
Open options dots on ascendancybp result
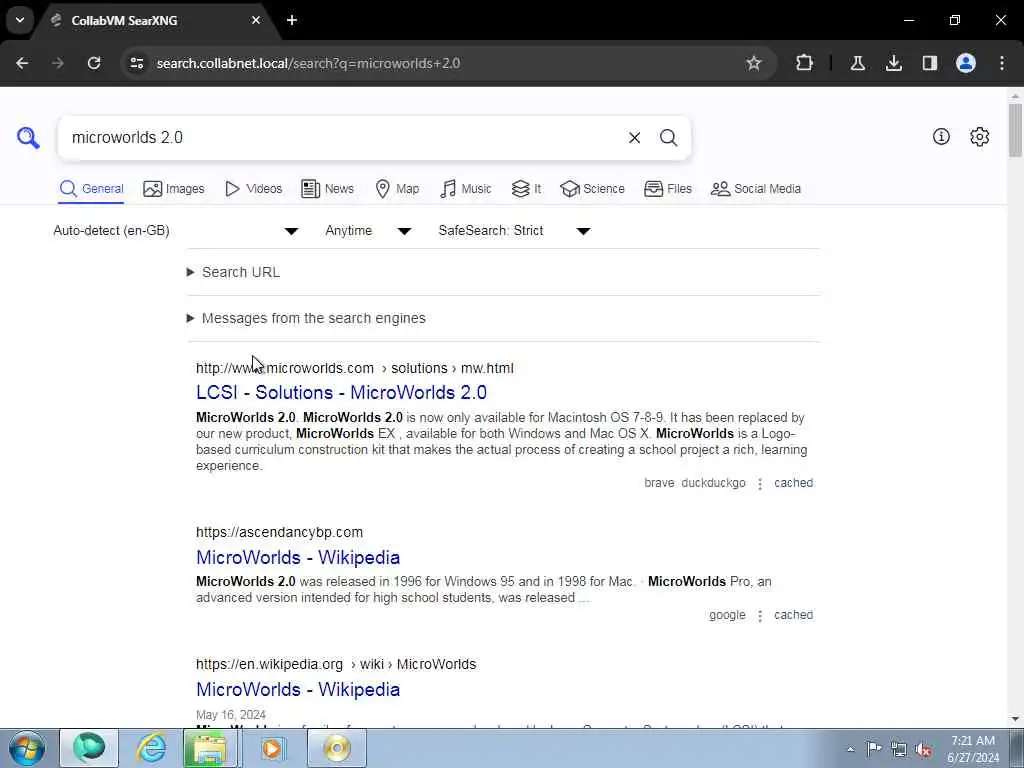[760, 616]
